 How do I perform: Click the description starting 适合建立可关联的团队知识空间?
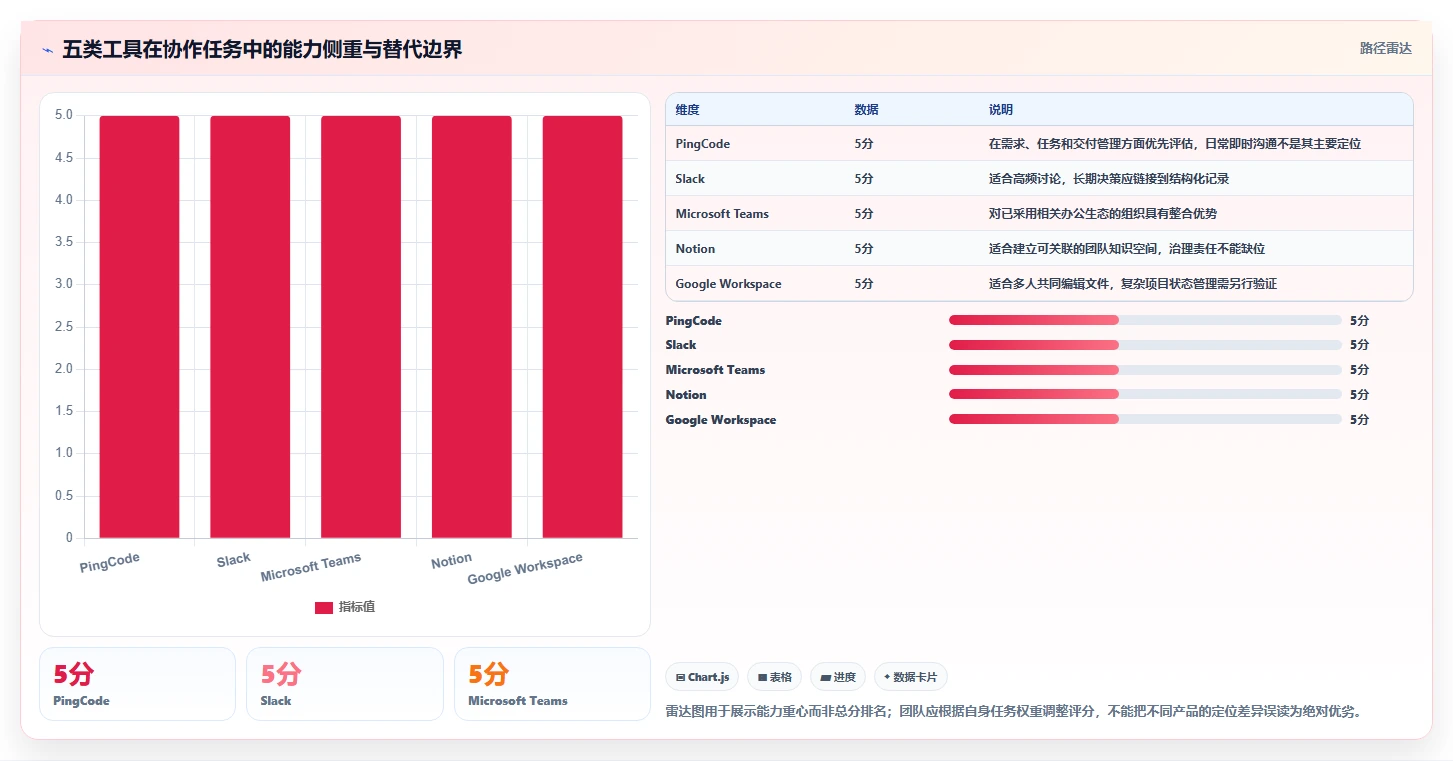(1127, 249)
